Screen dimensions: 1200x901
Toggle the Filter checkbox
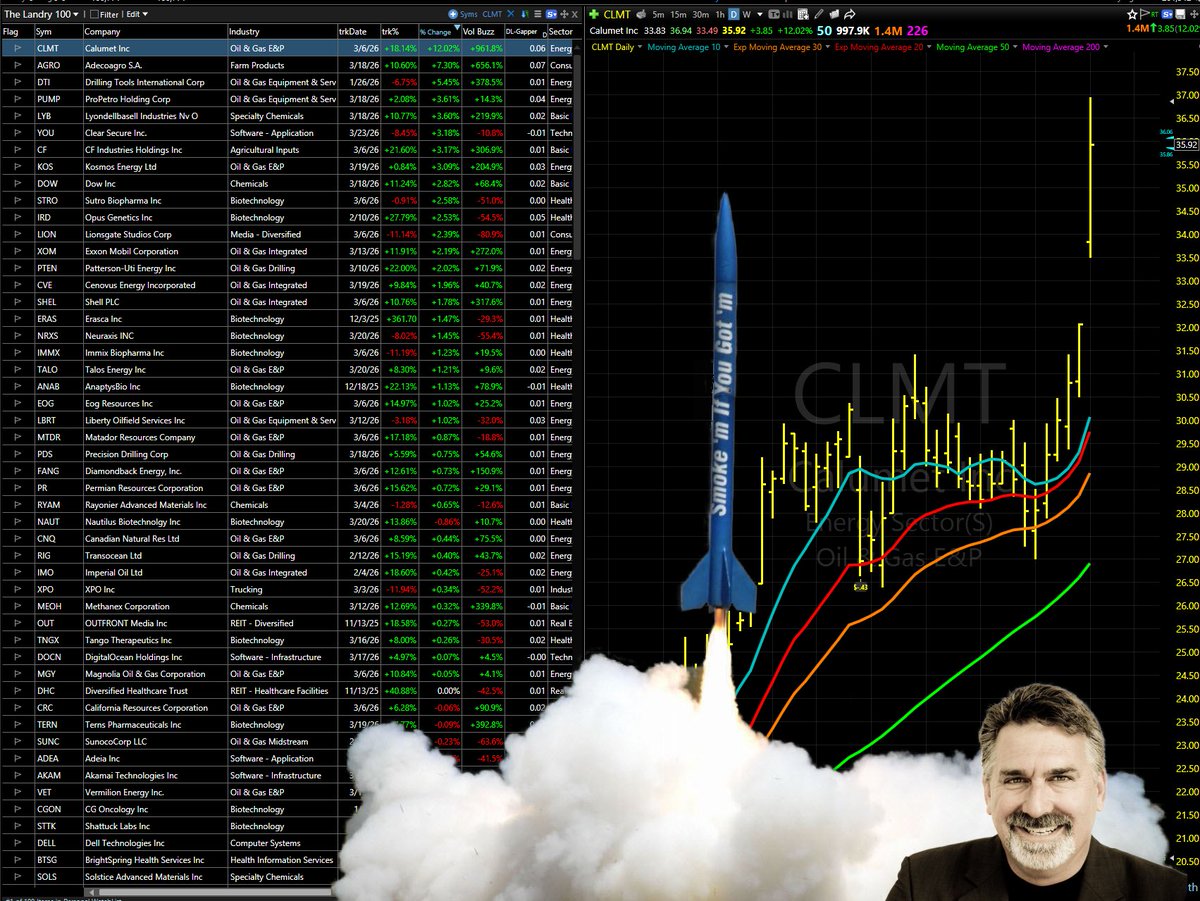click(94, 14)
